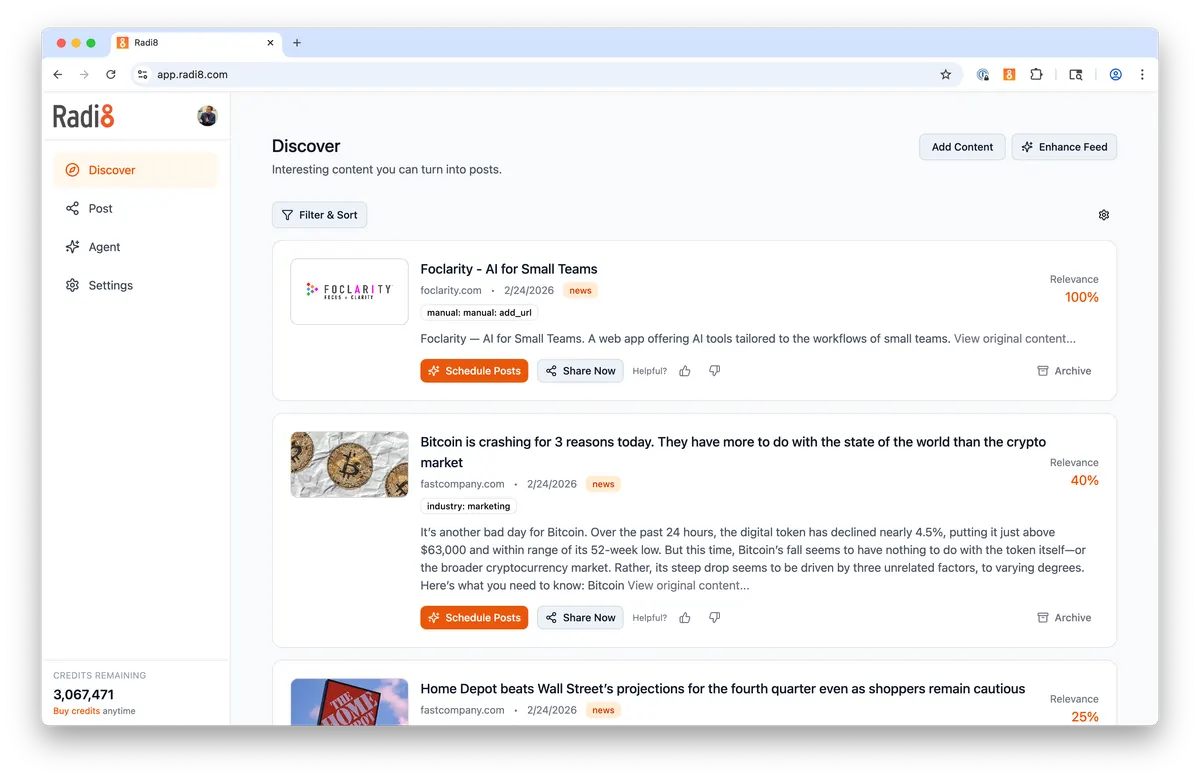
Task: Click the news tag on the Home Depot article
Action: 603,711
